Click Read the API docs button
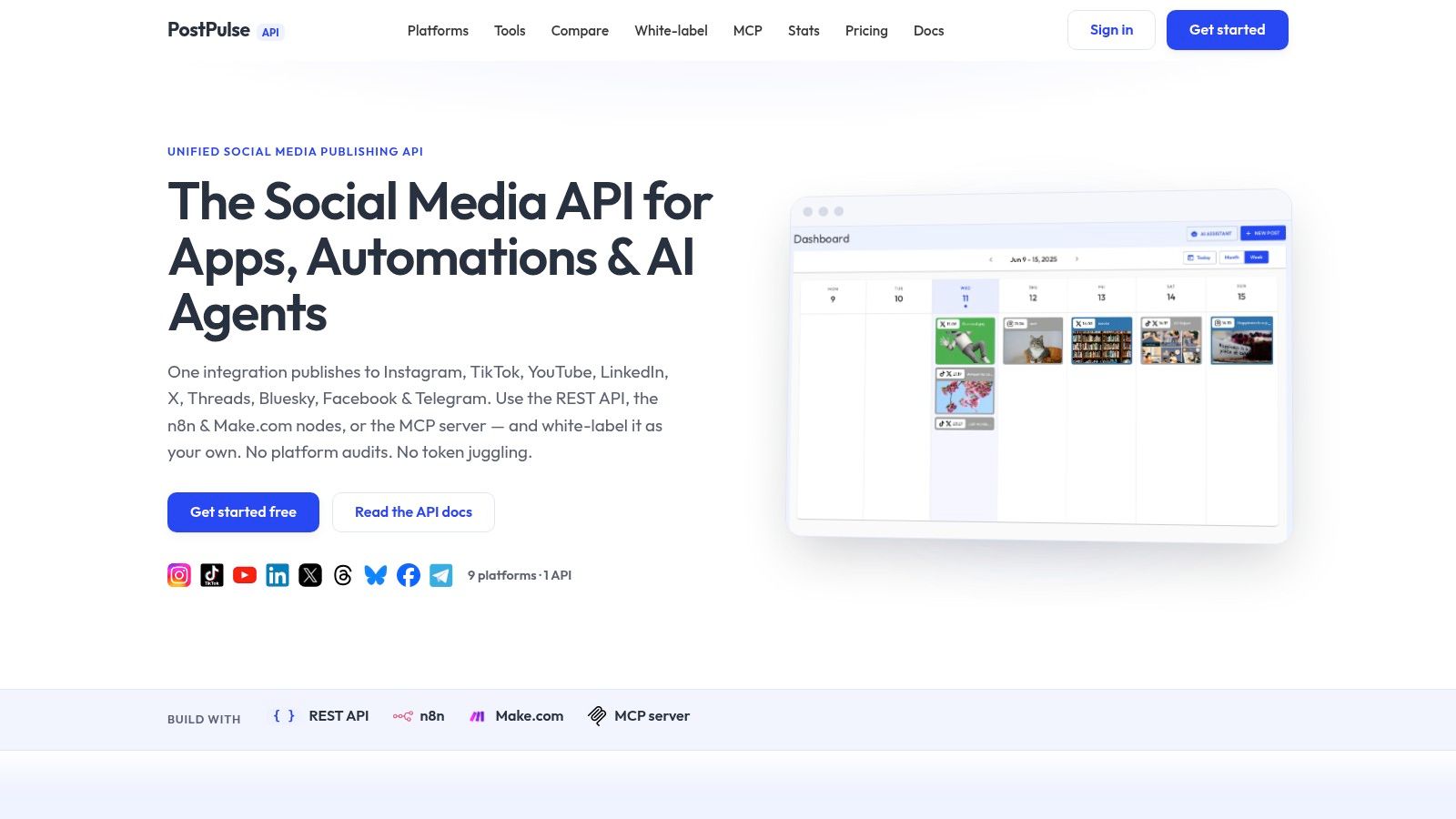Image resolution: width=1456 pixels, height=819 pixels. pos(413,512)
